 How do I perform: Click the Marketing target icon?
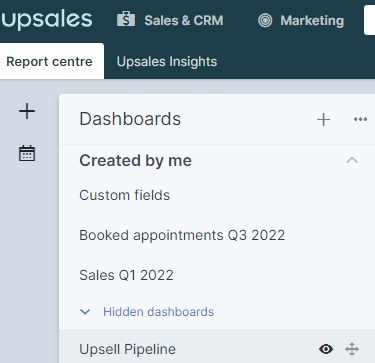pos(265,20)
